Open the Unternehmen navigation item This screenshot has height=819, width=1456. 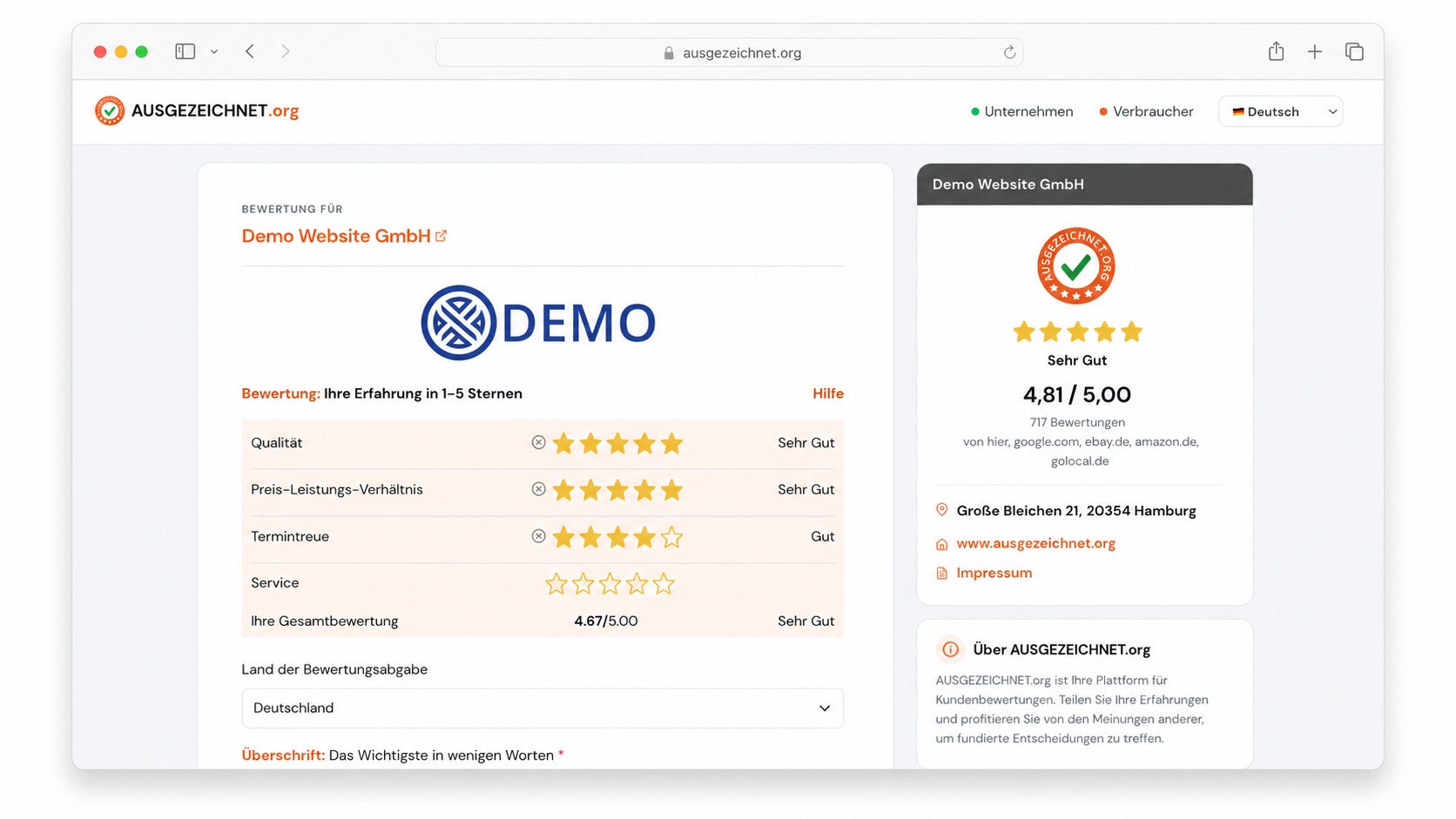click(1021, 111)
